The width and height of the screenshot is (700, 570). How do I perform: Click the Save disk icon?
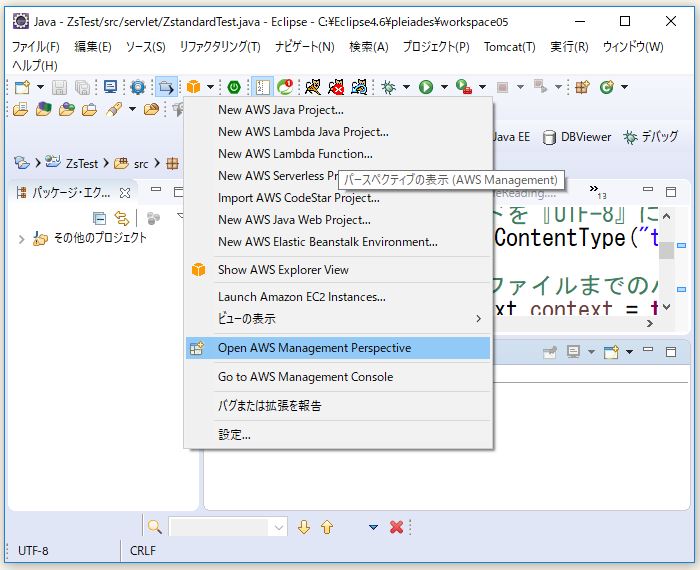[59, 87]
